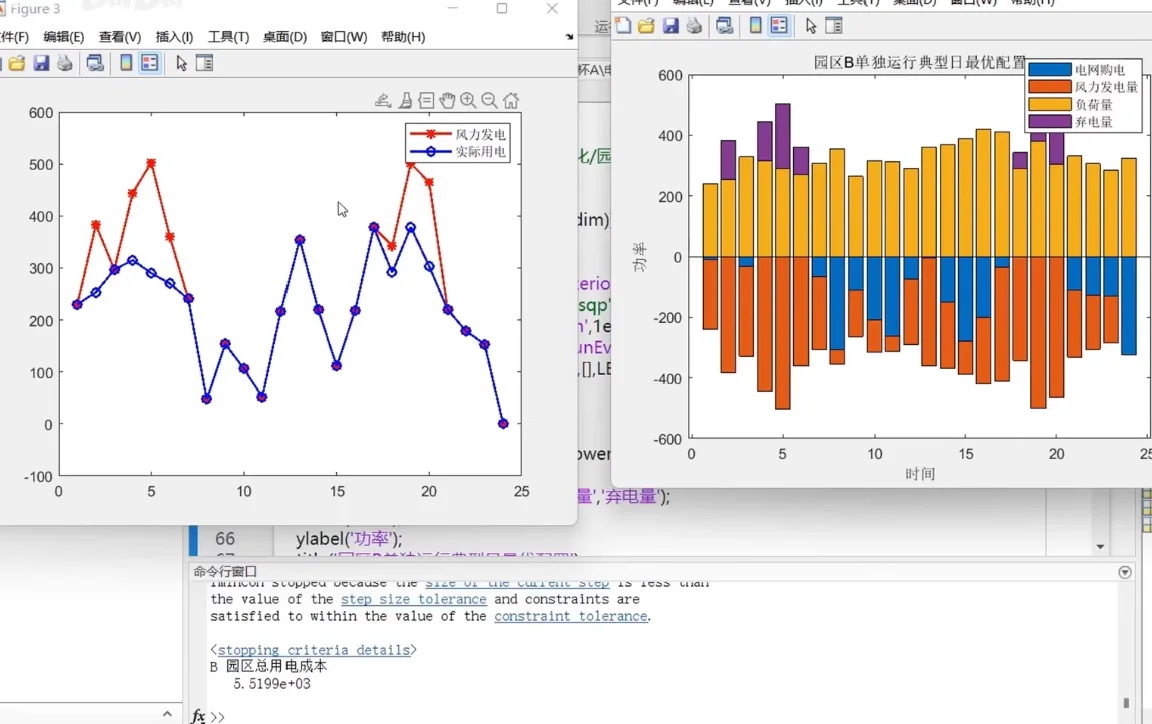This screenshot has height=724, width=1152.
Task: Toggle Insert Colorbar in Figure 3 toolbar
Action: click(126, 63)
